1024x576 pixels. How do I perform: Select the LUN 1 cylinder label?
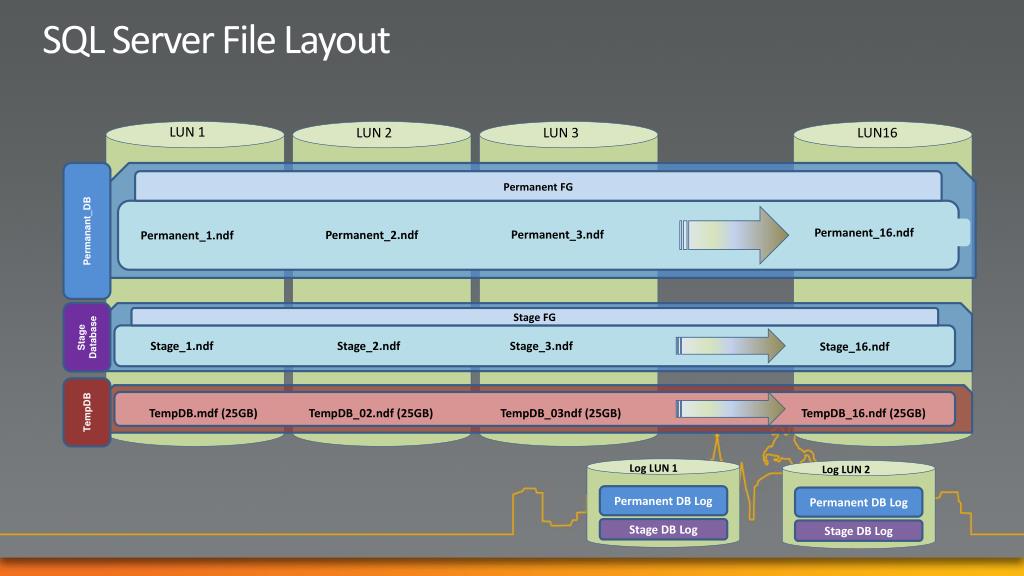point(187,132)
